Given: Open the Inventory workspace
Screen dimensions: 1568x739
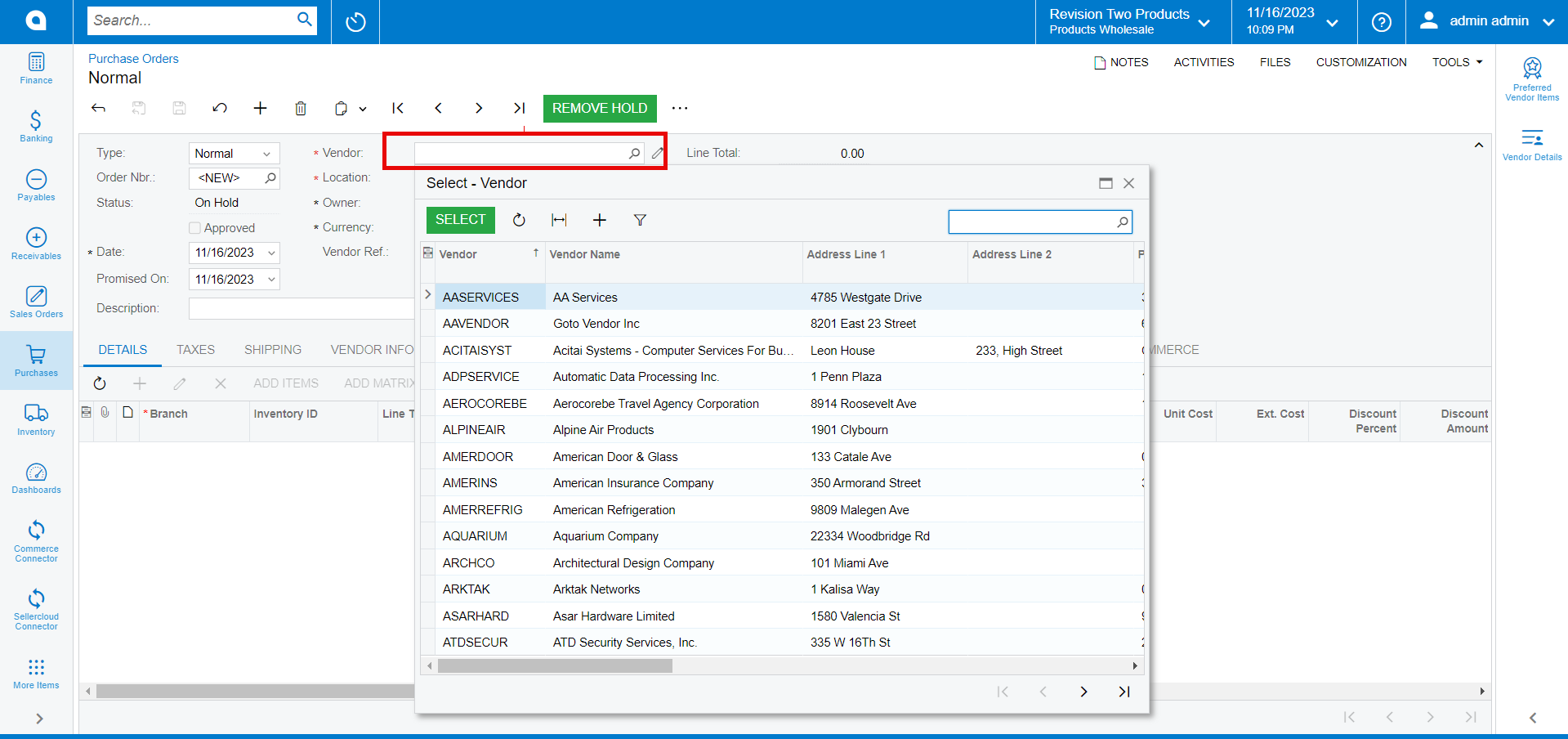Looking at the screenshot, I should coord(36,420).
